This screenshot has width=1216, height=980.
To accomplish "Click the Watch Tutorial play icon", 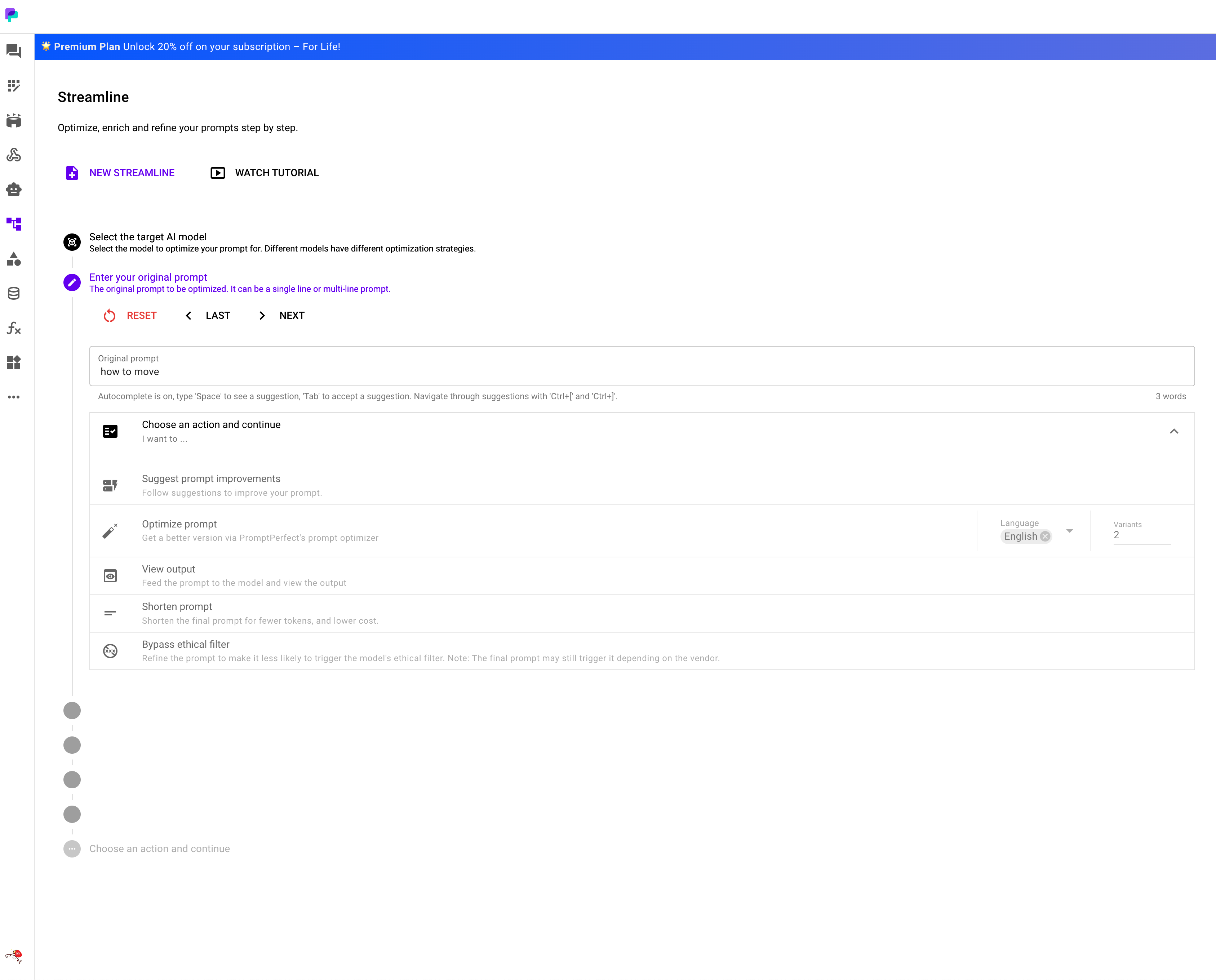I will 217,173.
